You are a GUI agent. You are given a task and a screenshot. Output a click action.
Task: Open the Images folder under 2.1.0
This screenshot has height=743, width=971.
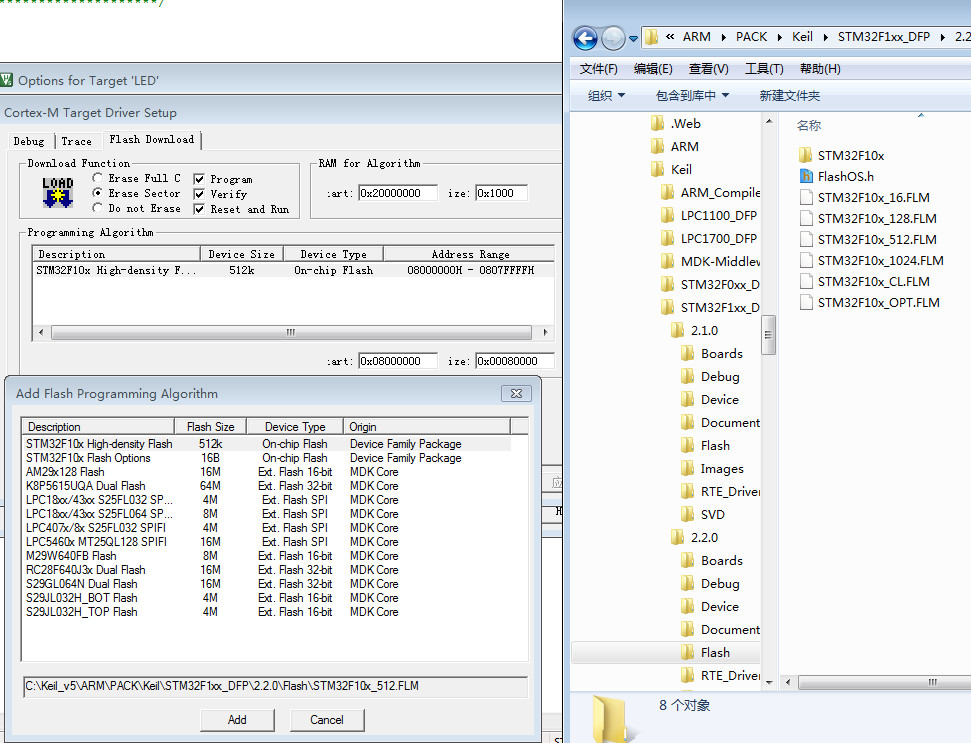[712, 469]
